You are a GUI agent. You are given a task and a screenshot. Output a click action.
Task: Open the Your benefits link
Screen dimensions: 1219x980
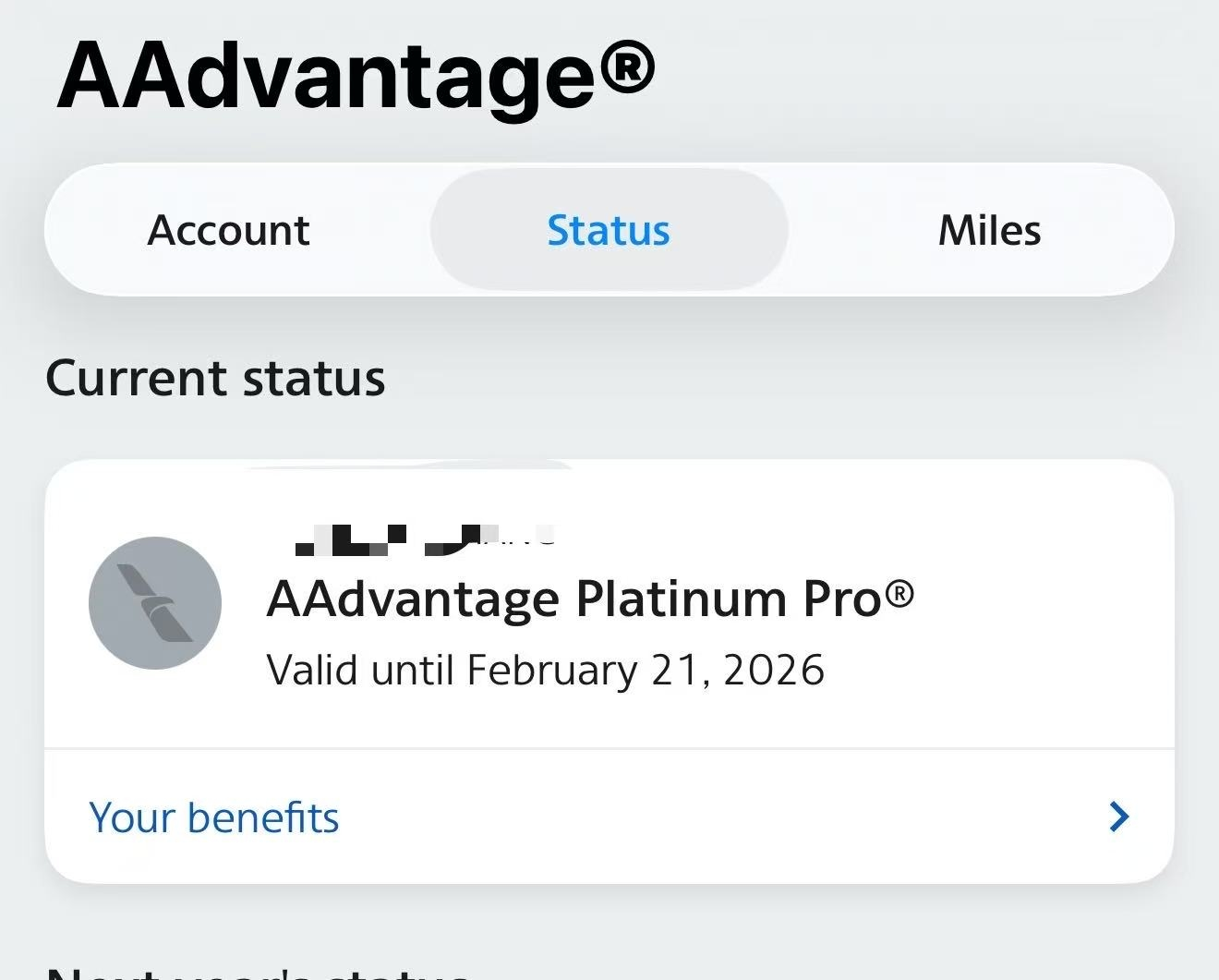(214, 817)
